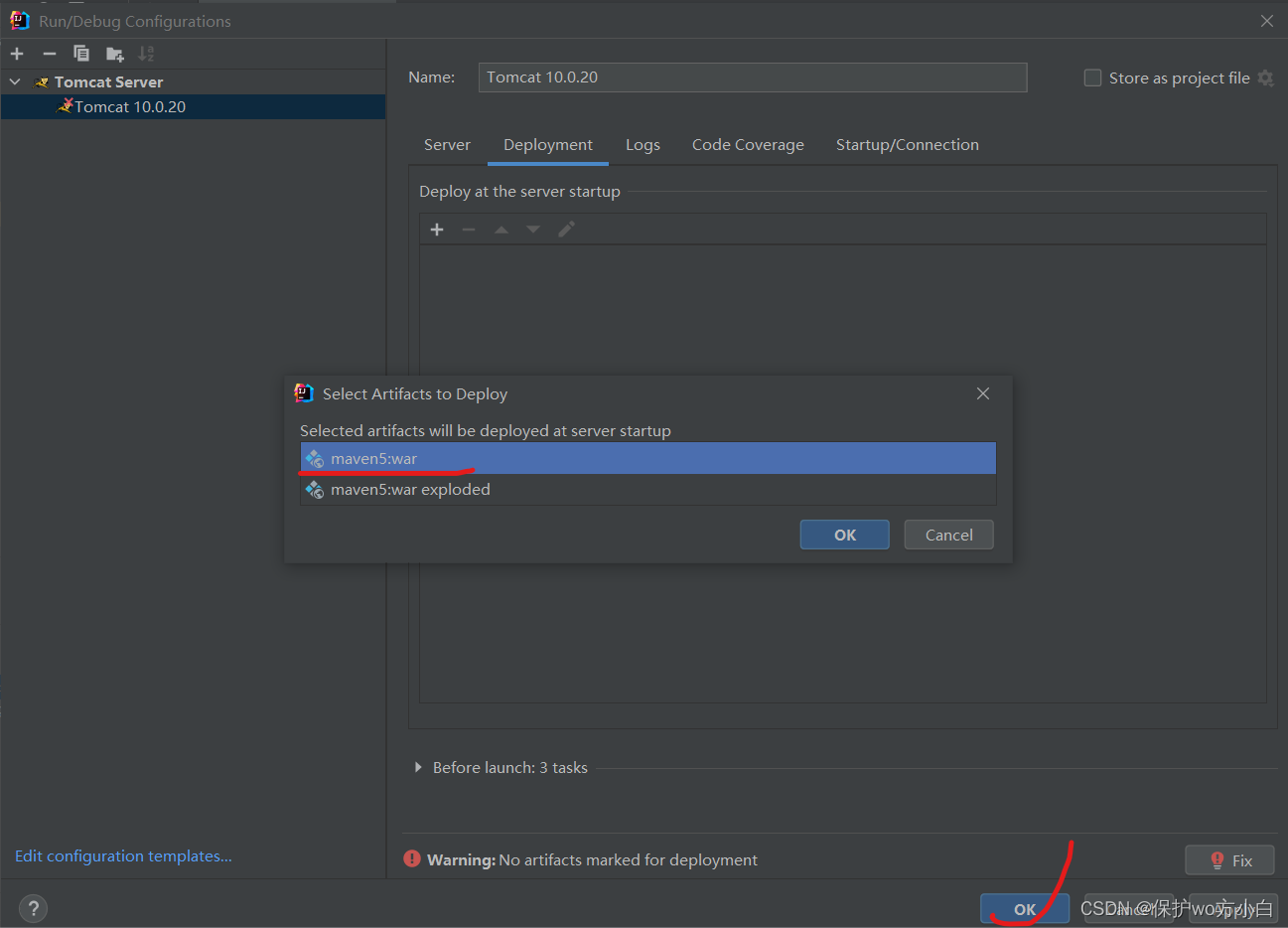Select Tomcat 10.0.20 configuration in tree

pos(193,106)
